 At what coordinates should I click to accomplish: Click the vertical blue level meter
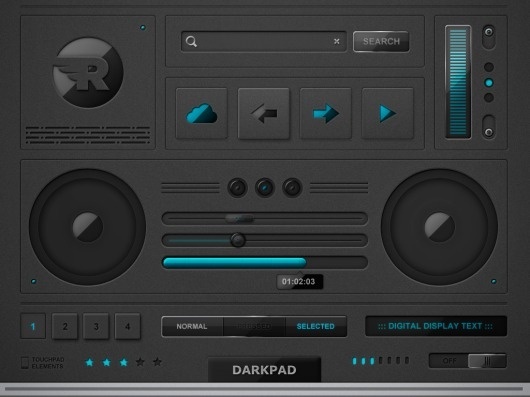(458, 82)
